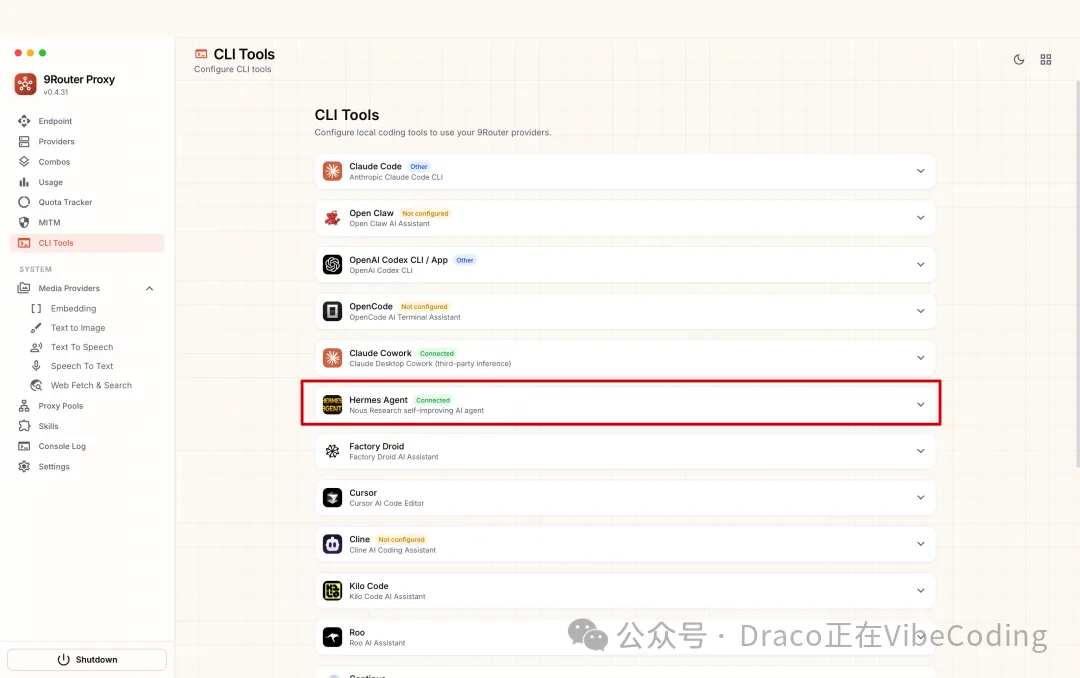Click the Endpoint icon in sidebar
Screen dimensions: 1080x678
click(x=24, y=121)
